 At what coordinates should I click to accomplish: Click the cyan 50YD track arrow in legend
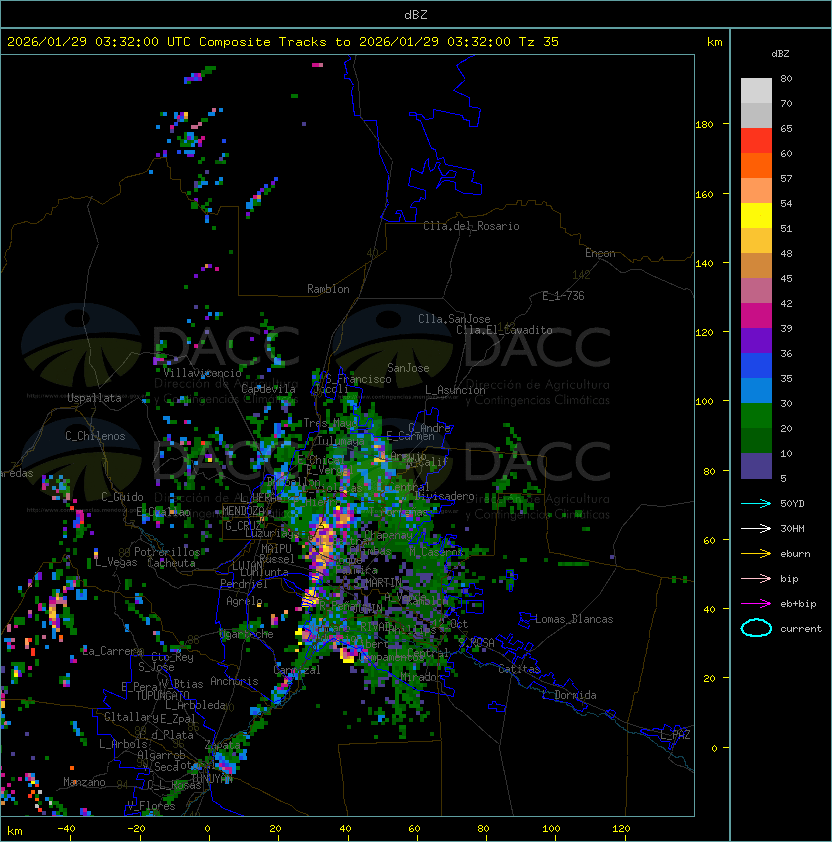[x=756, y=503]
